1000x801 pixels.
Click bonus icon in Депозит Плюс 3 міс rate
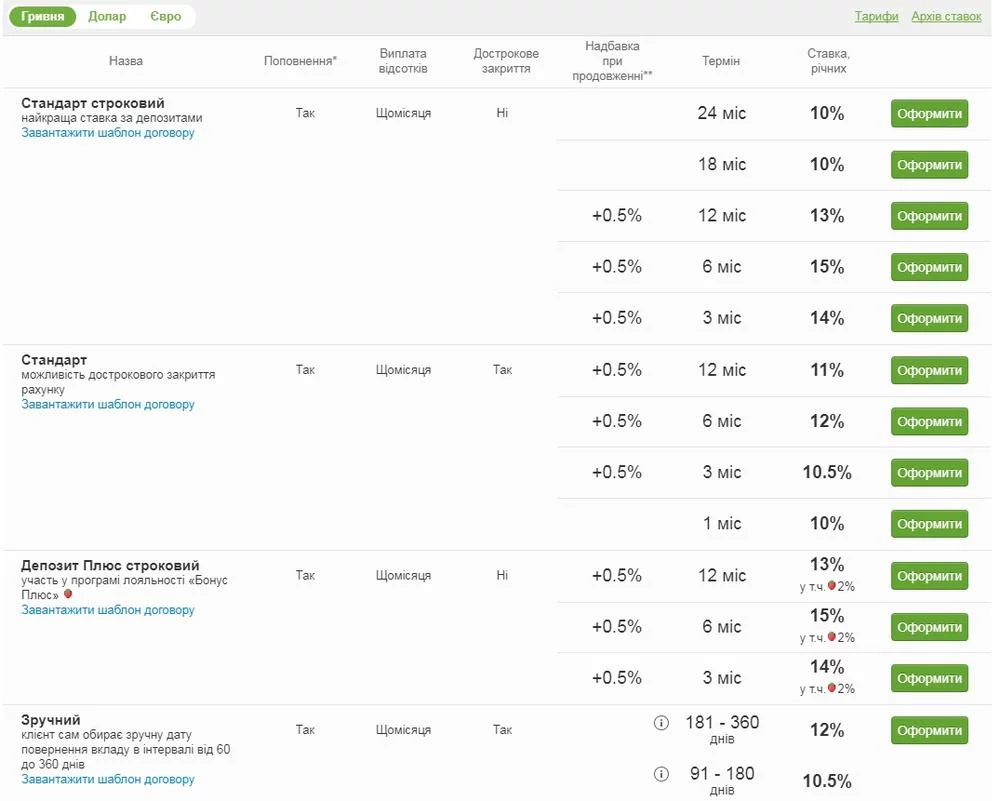click(x=832, y=688)
